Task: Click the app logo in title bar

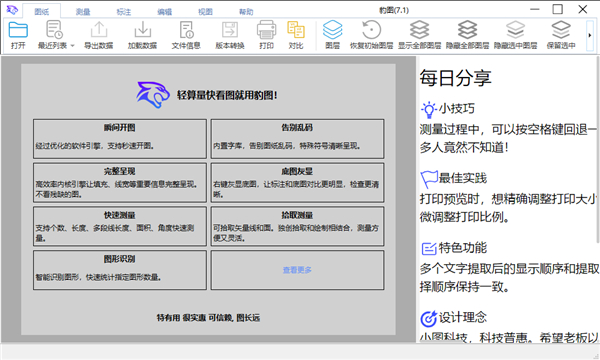Action: coord(12,10)
